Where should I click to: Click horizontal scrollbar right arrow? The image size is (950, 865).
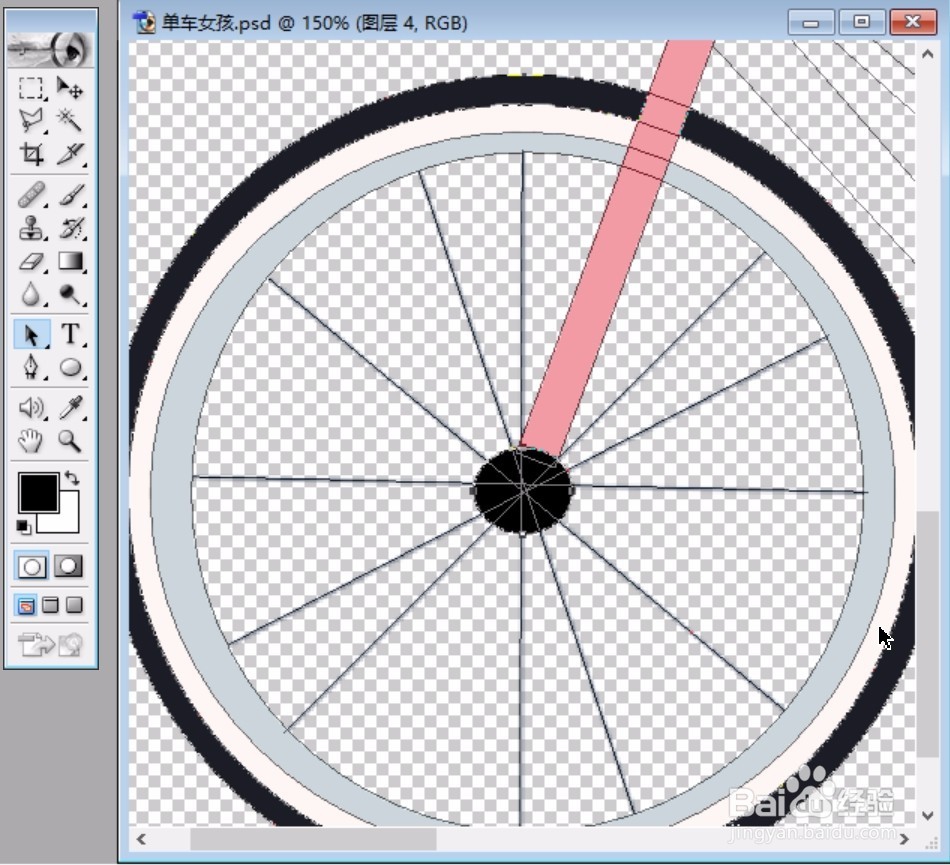904,839
